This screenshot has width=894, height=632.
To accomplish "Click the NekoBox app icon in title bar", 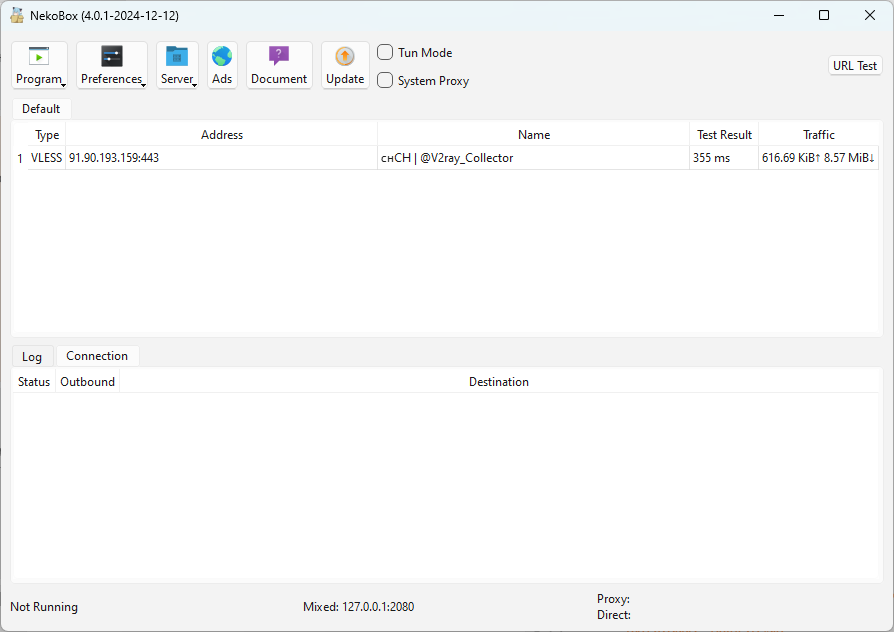I will (17, 15).
